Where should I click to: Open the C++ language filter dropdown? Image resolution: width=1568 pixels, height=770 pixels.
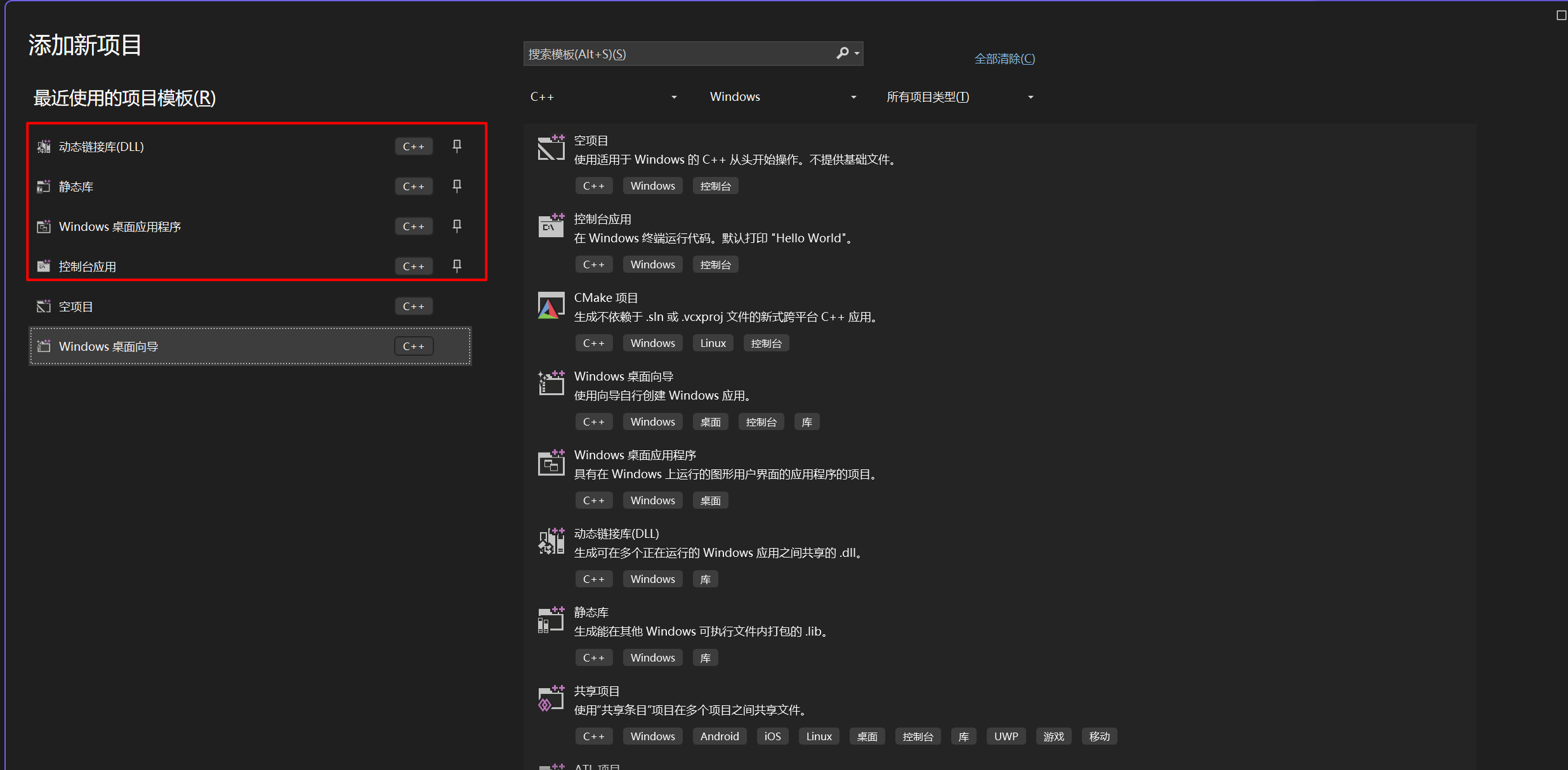pyautogui.click(x=603, y=97)
